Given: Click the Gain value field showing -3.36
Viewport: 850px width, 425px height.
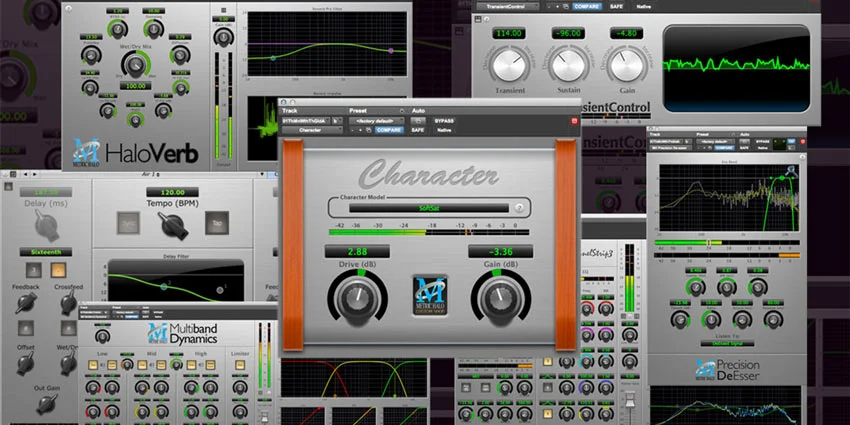Looking at the screenshot, I should [x=500, y=252].
